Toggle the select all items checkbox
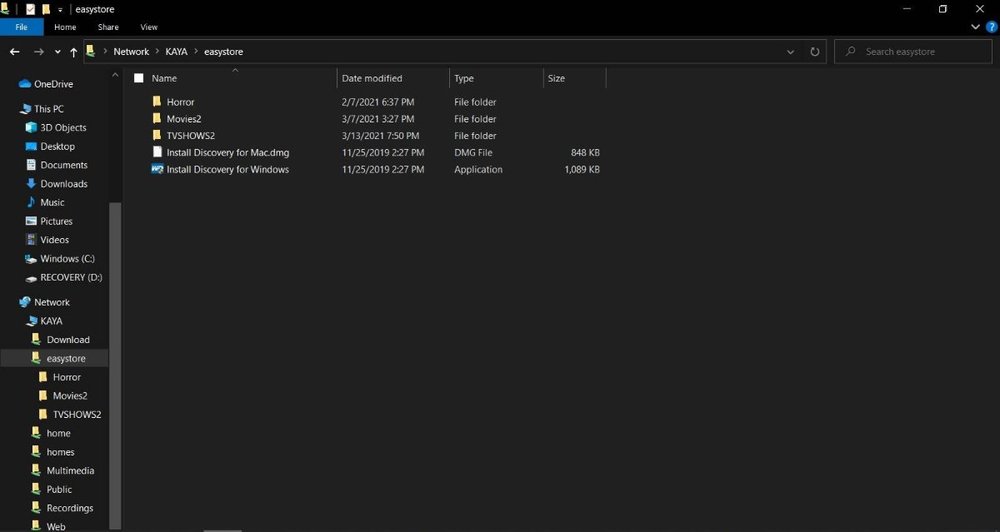Image resolution: width=1000 pixels, height=532 pixels. pos(139,78)
